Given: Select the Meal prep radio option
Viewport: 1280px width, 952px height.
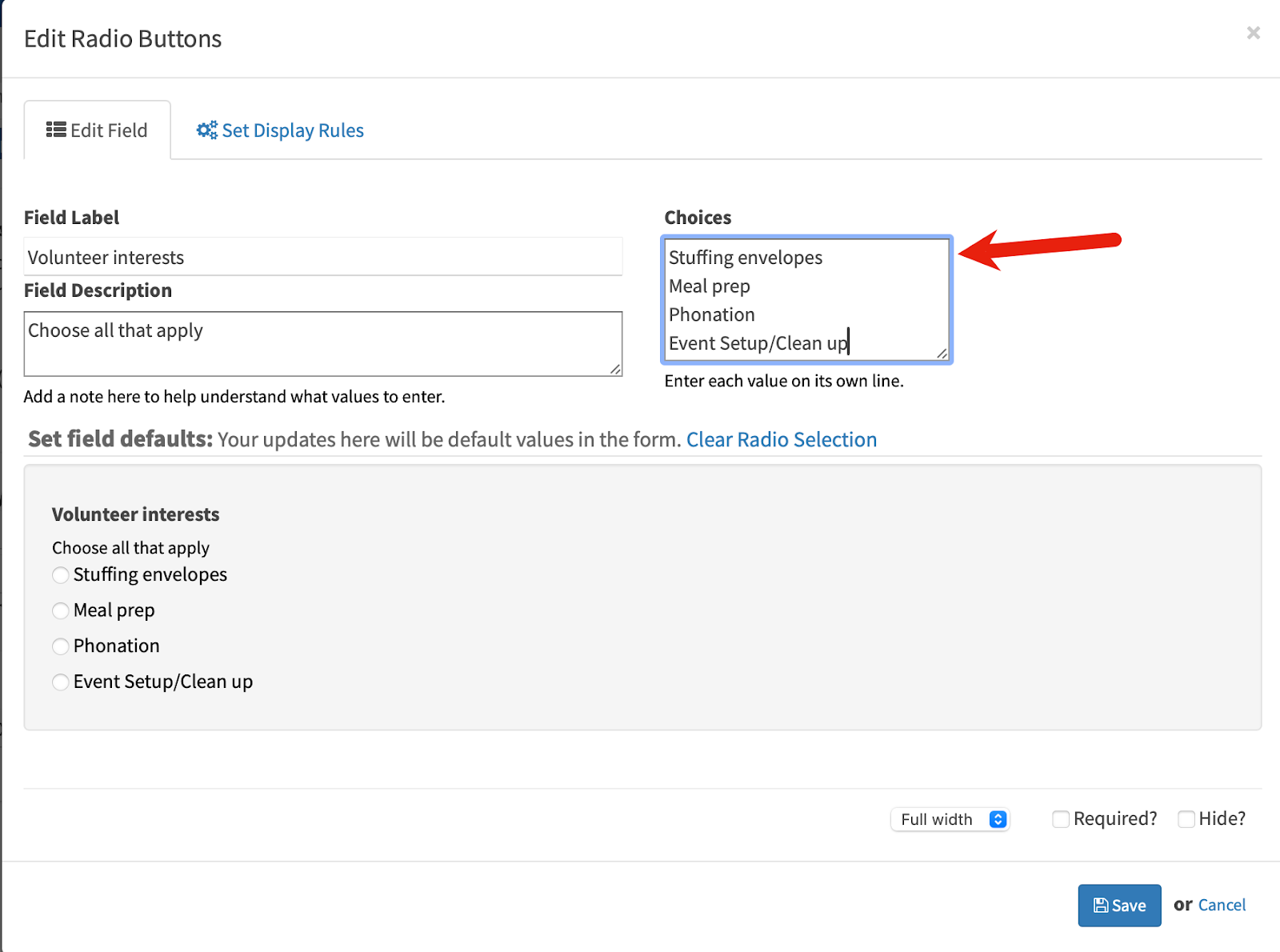Looking at the screenshot, I should tap(61, 611).
